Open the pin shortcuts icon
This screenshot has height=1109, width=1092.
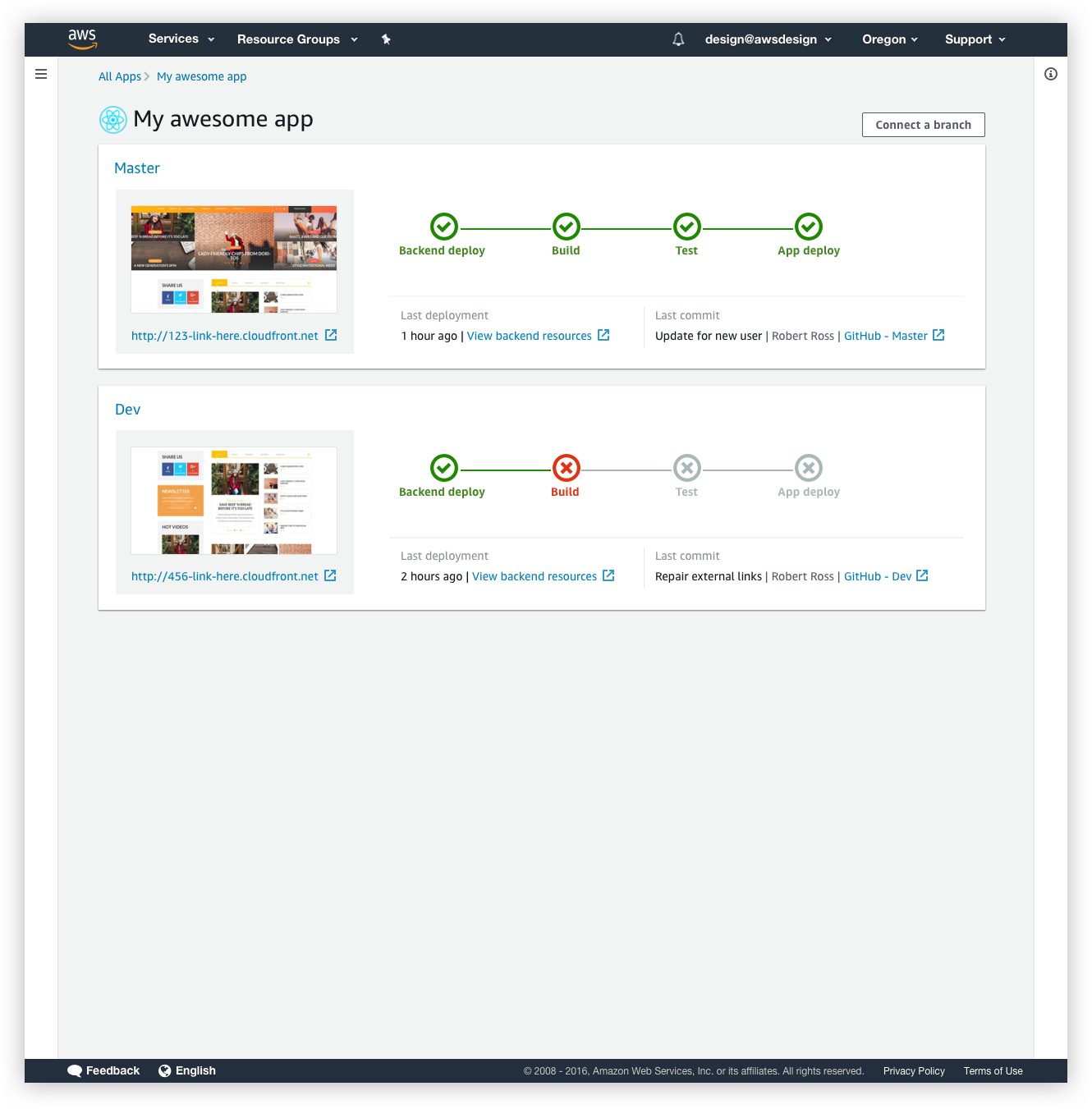point(386,39)
